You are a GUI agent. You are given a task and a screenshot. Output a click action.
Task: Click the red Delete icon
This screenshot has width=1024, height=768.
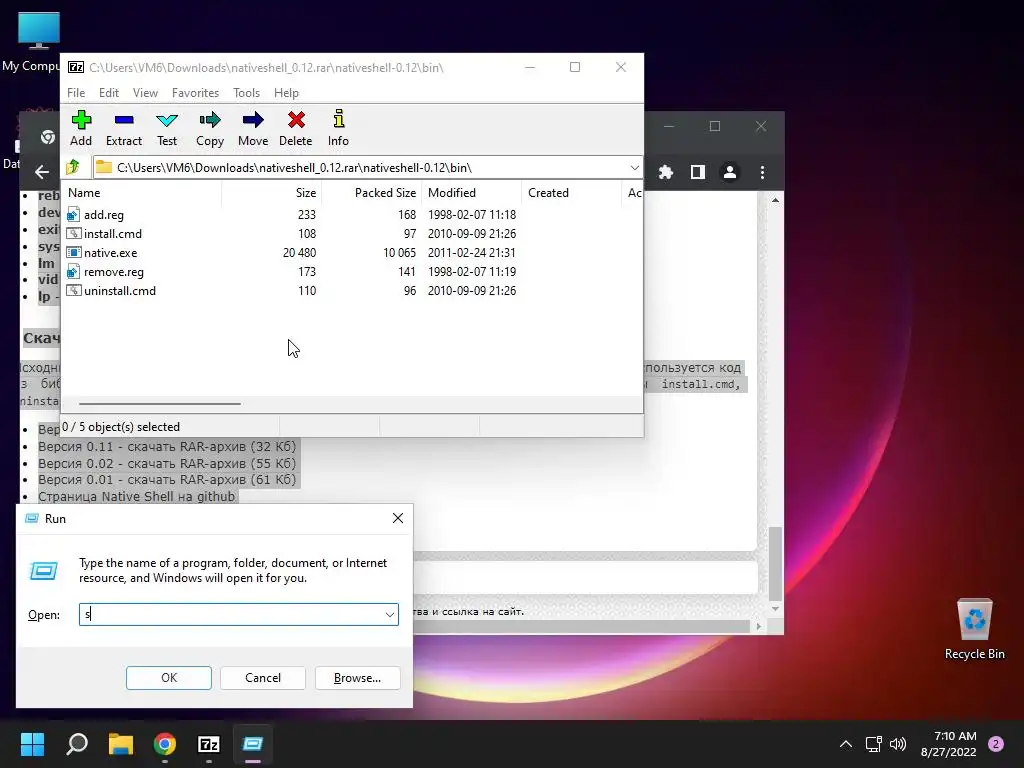click(x=296, y=121)
